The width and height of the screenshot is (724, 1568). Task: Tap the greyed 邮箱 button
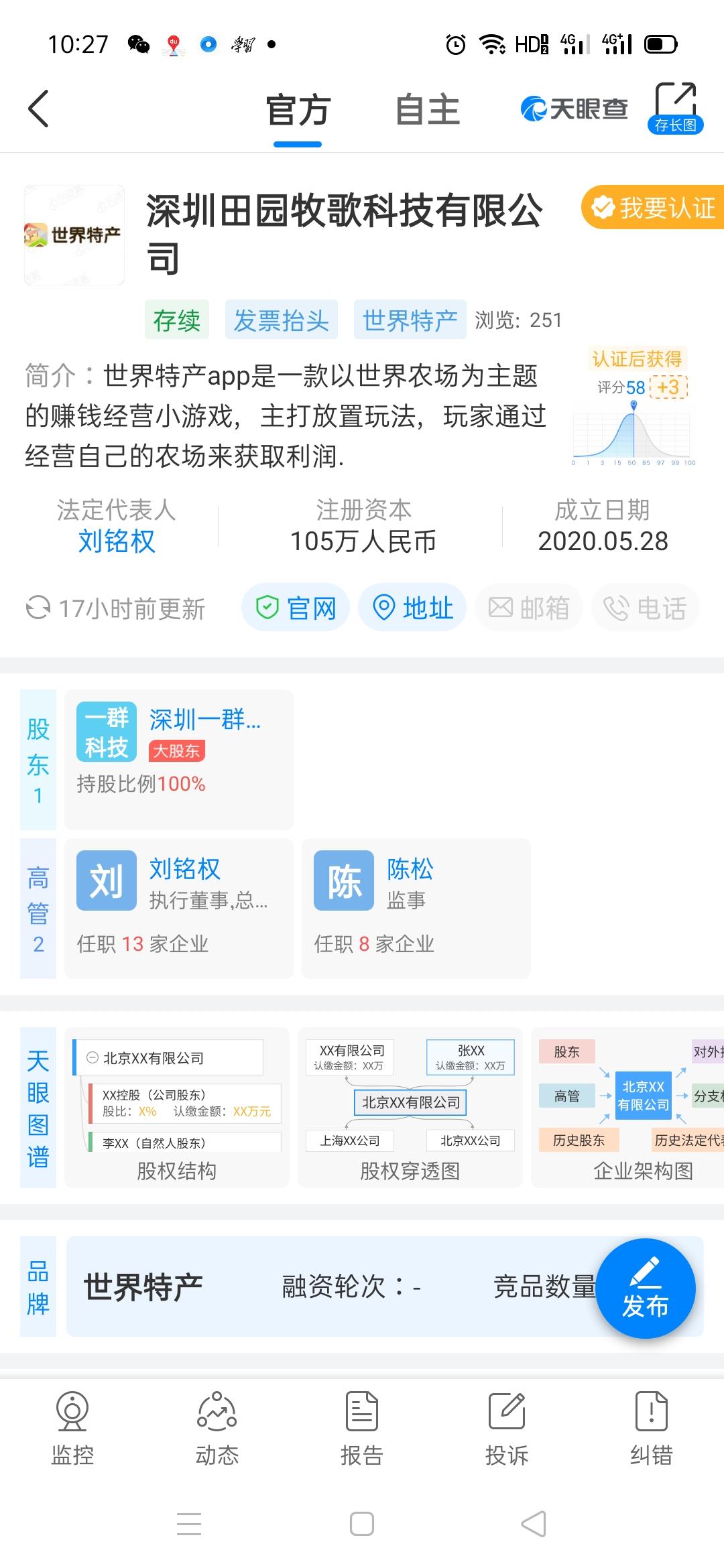pos(529,608)
